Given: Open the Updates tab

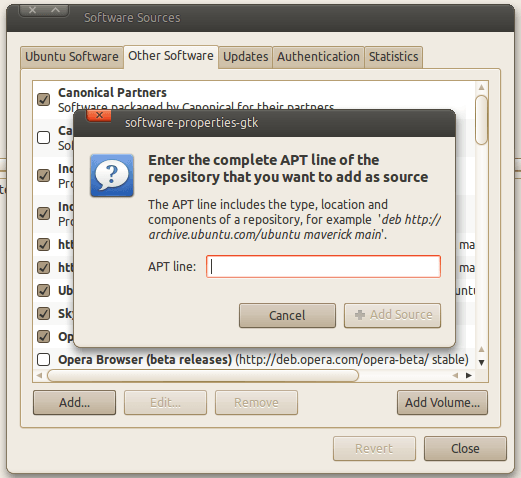Looking at the screenshot, I should pyautogui.click(x=246, y=57).
